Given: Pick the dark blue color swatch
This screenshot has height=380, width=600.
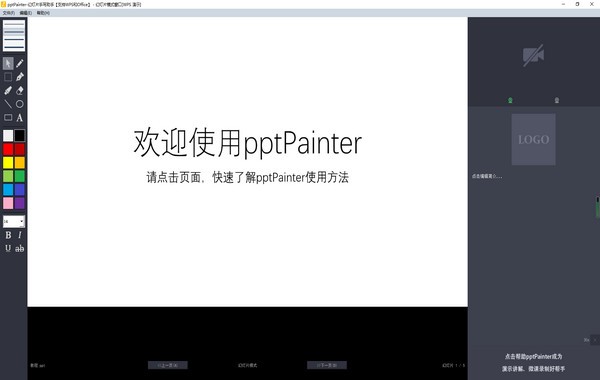Looking at the screenshot, I should tap(20, 189).
